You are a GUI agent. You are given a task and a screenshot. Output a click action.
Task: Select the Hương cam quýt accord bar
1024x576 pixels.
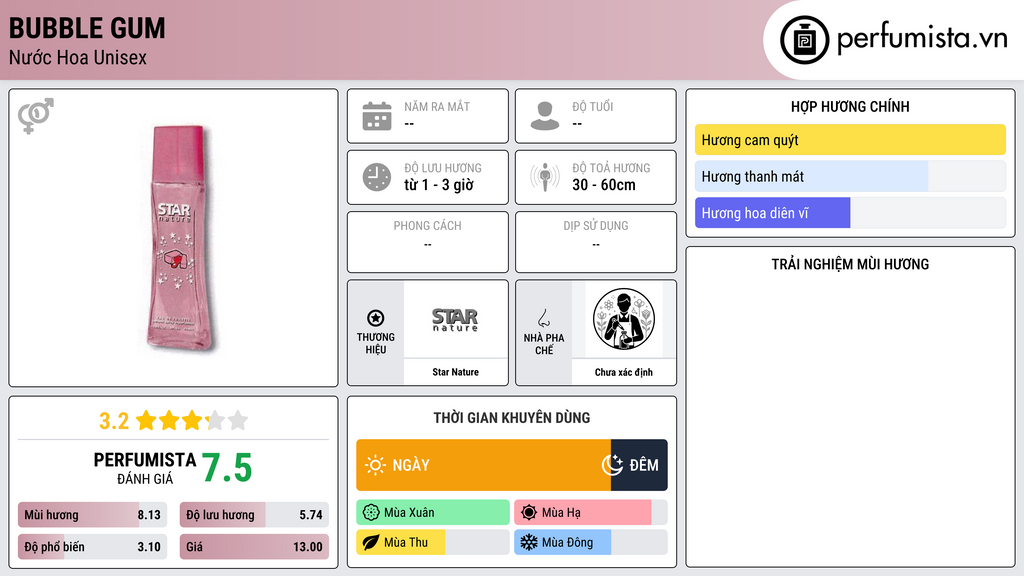[x=850, y=140]
